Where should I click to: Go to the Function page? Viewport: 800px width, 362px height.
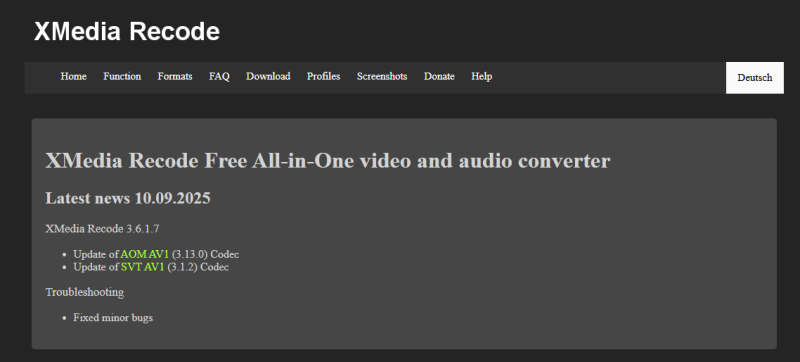(122, 76)
